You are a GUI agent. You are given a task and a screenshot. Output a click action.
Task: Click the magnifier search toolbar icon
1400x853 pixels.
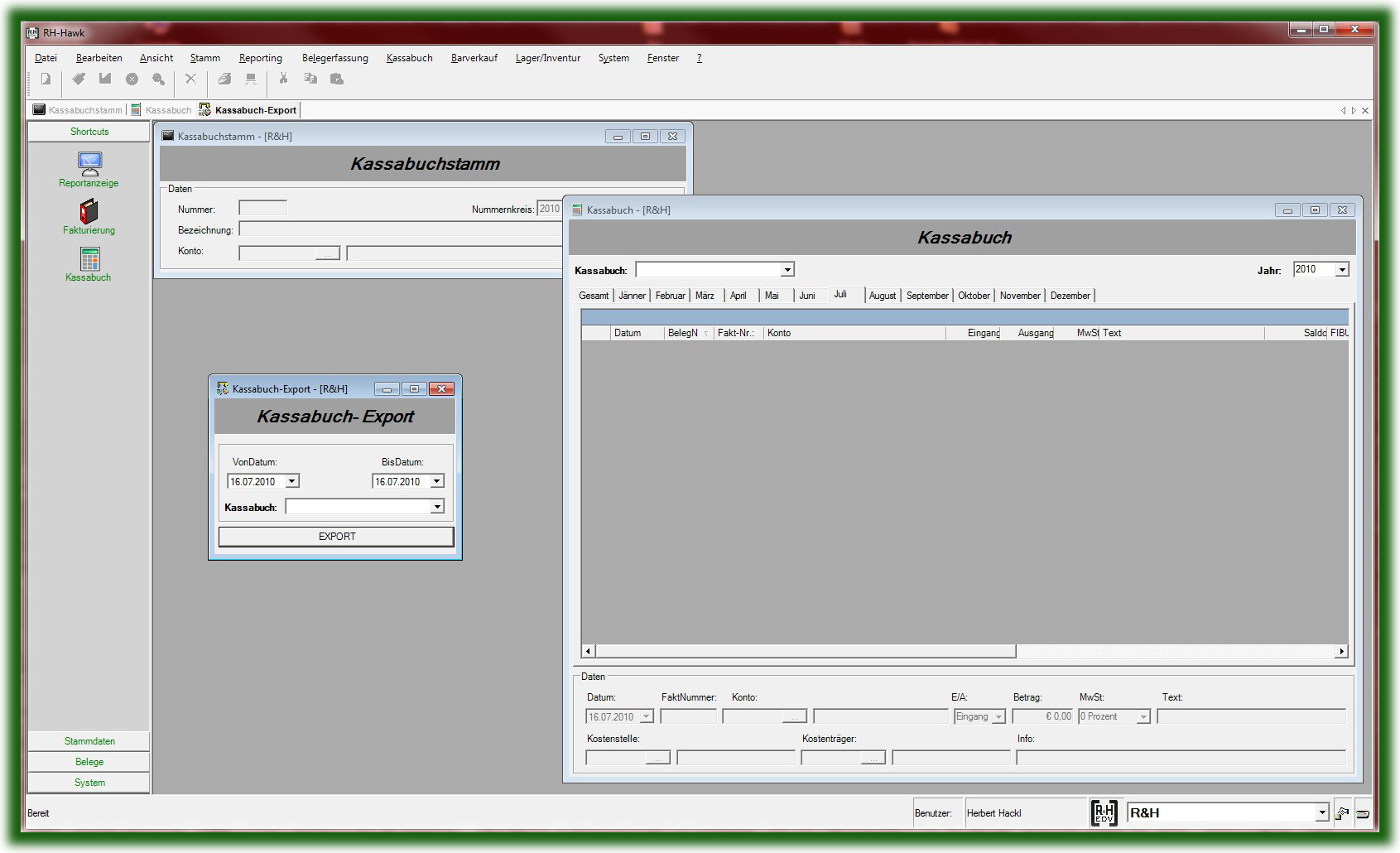(158, 80)
